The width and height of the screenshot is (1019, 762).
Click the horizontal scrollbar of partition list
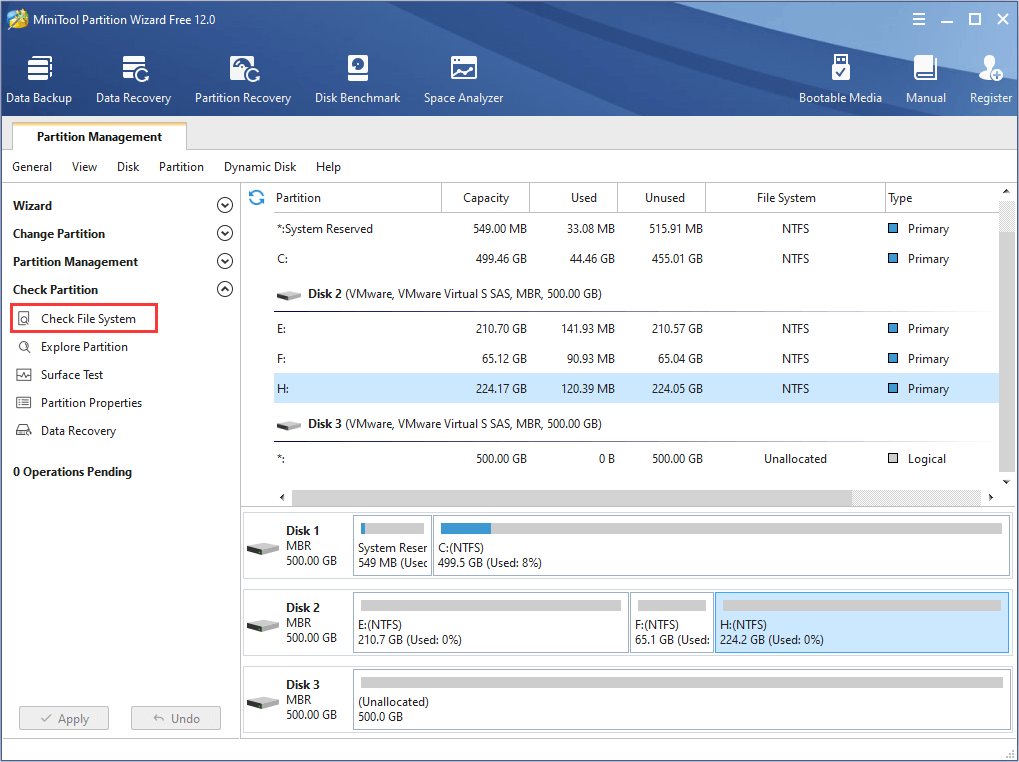(x=572, y=498)
